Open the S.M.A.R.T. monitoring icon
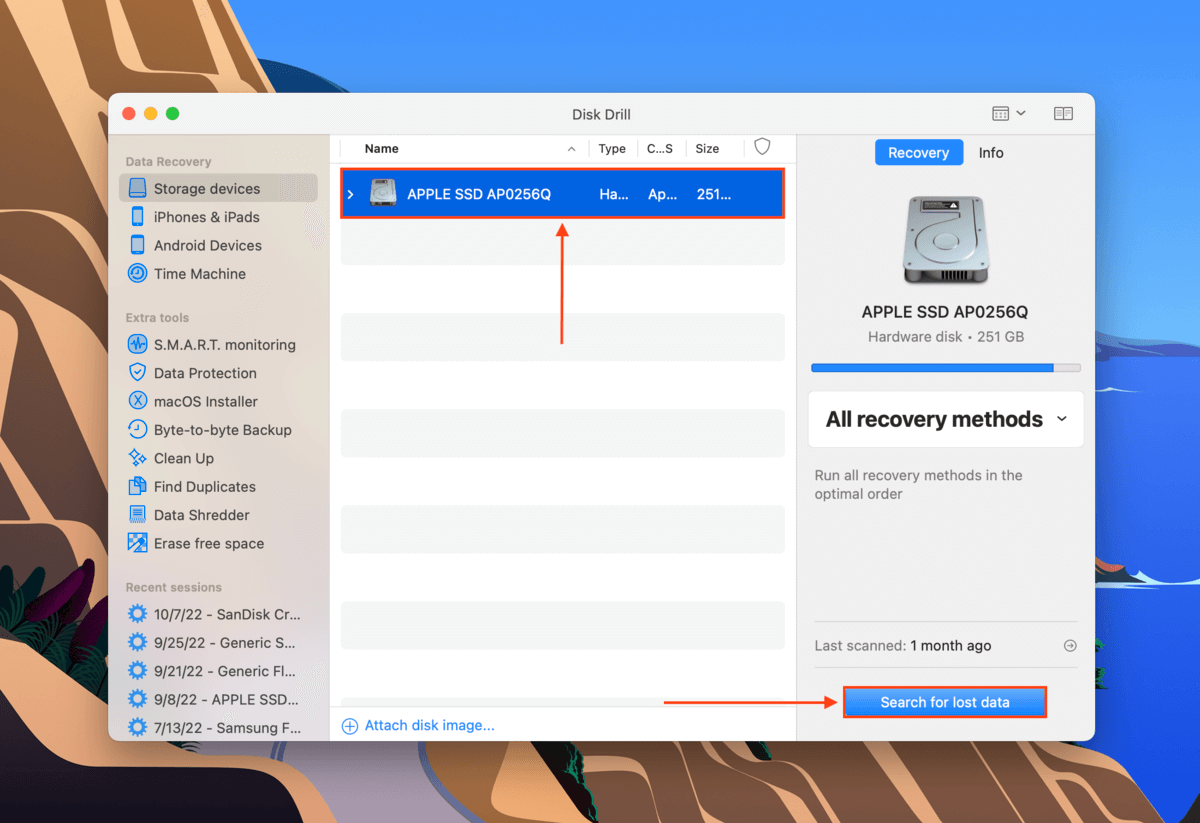 (137, 345)
